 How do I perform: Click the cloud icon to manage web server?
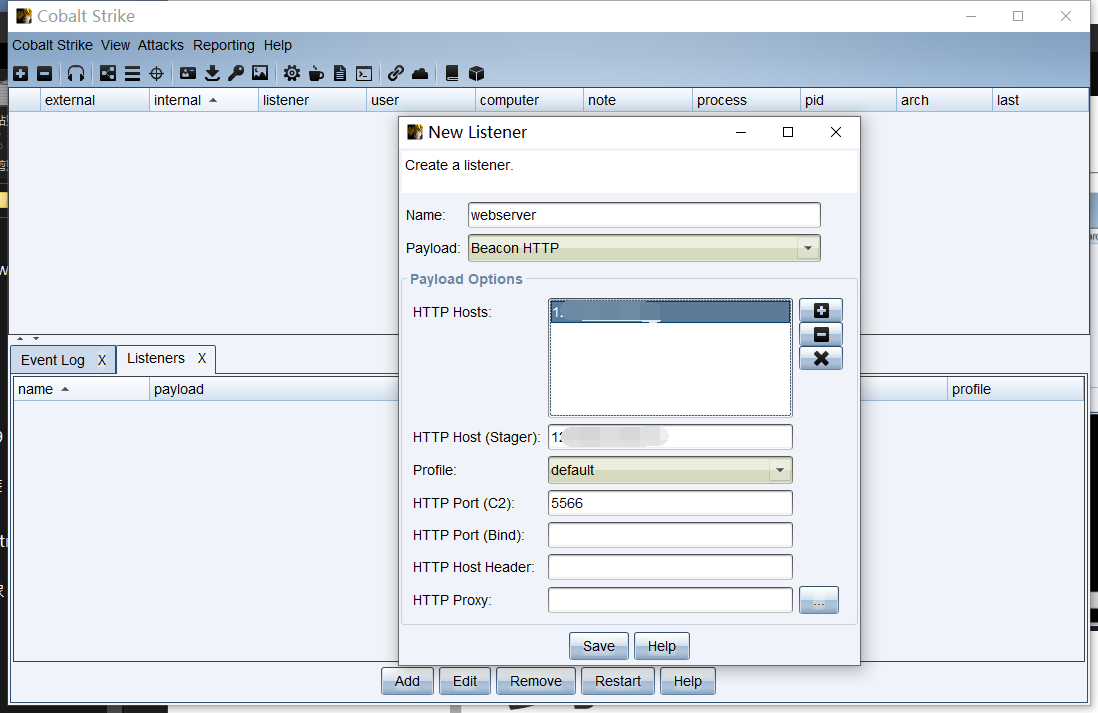tap(420, 73)
